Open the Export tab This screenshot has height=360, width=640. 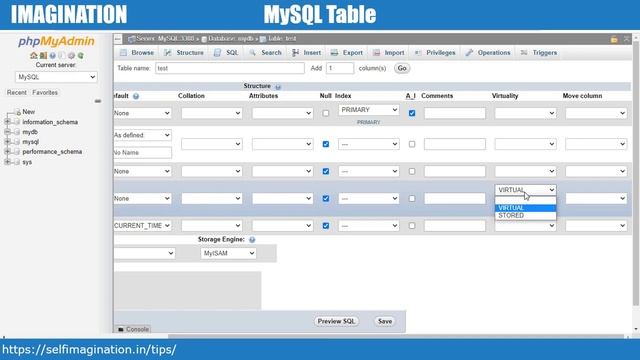347,53
